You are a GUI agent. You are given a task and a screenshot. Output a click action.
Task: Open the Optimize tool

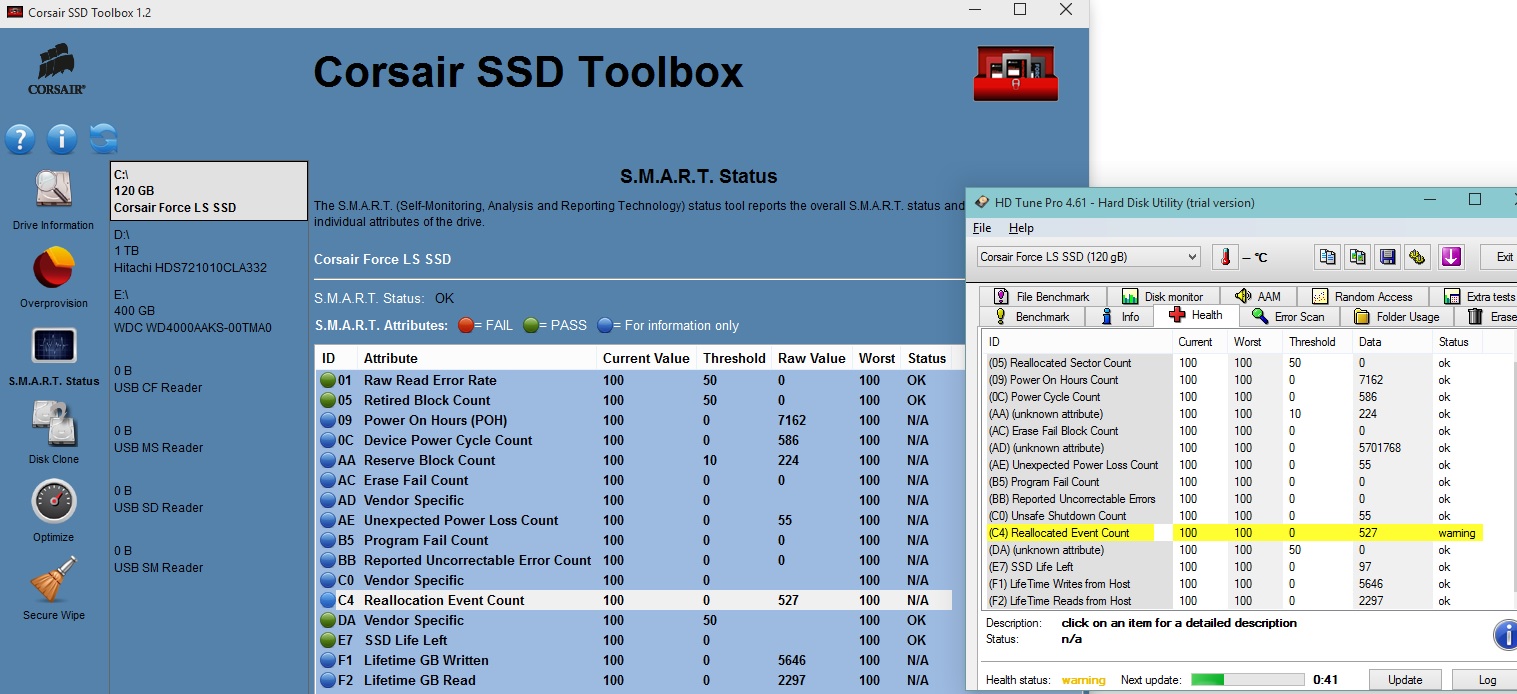[x=53, y=502]
